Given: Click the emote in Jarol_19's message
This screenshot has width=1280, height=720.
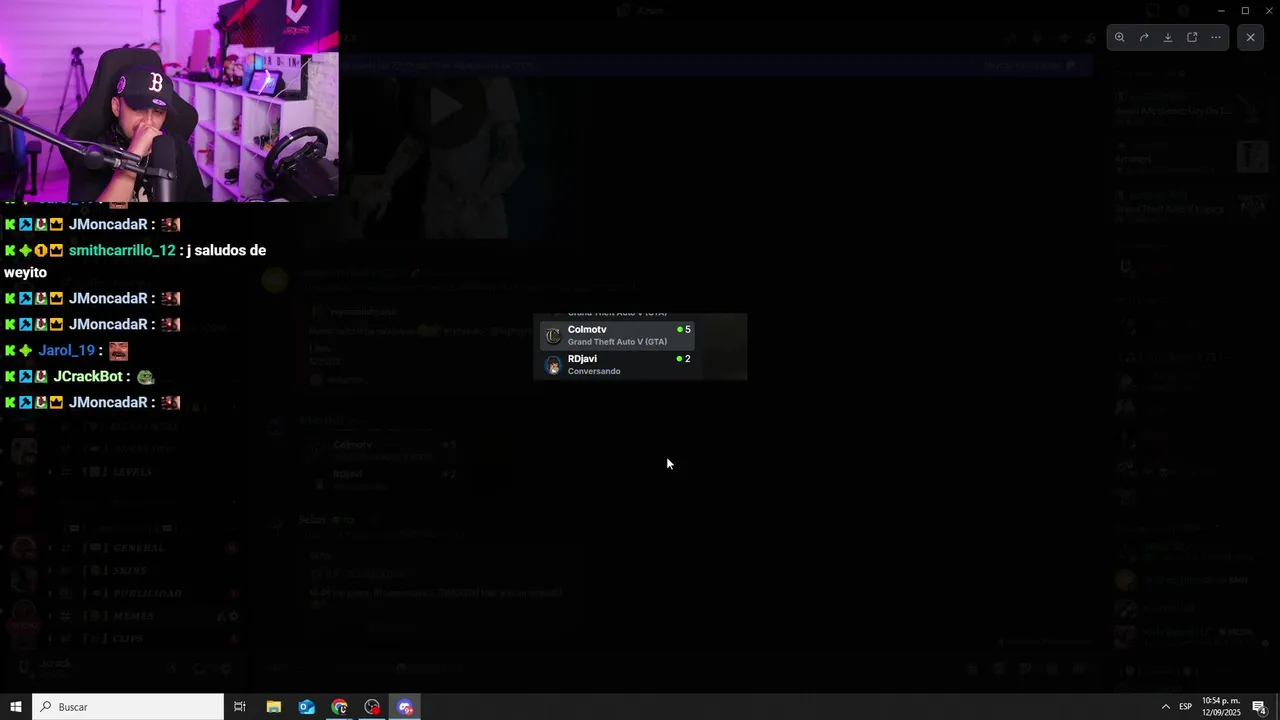Looking at the screenshot, I should [x=118, y=350].
